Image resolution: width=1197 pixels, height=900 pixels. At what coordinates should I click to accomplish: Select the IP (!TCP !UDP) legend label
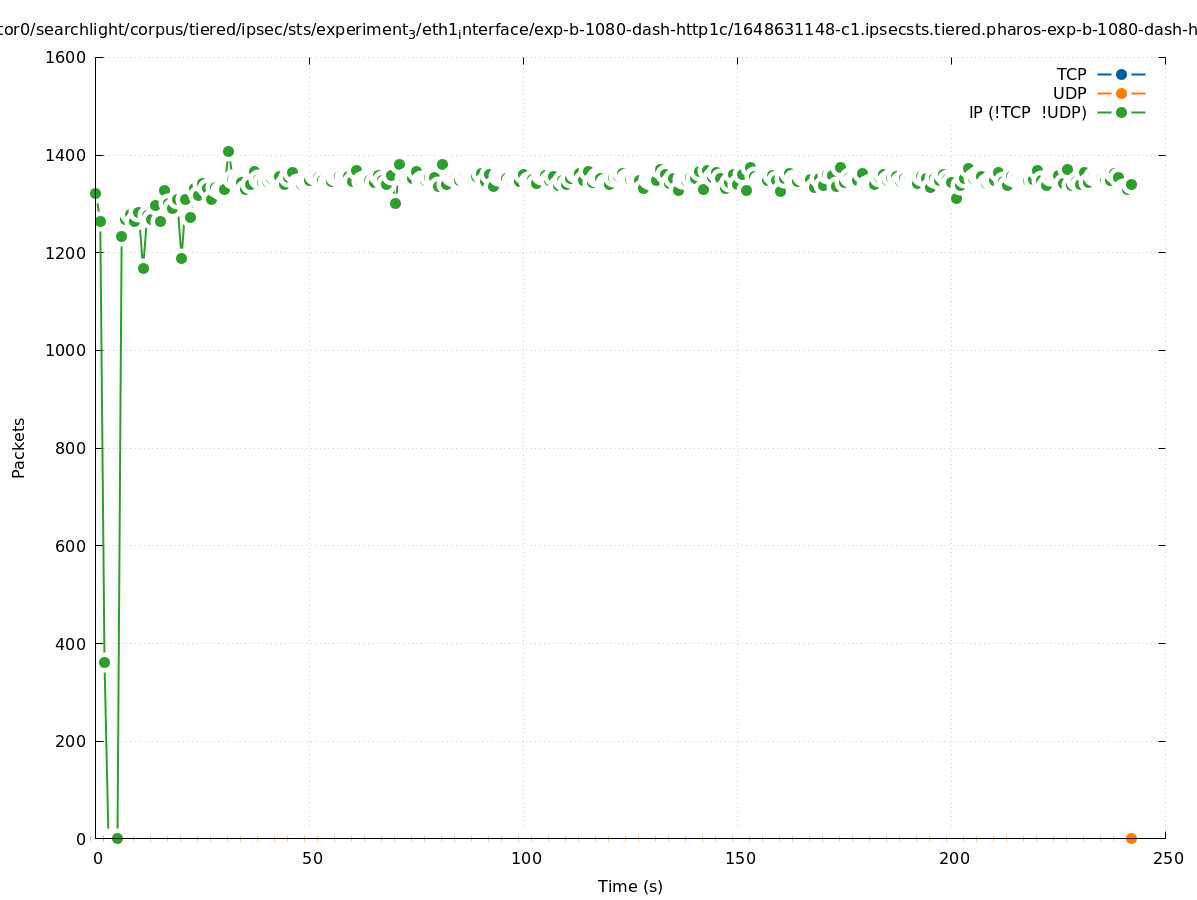[x=1027, y=112]
